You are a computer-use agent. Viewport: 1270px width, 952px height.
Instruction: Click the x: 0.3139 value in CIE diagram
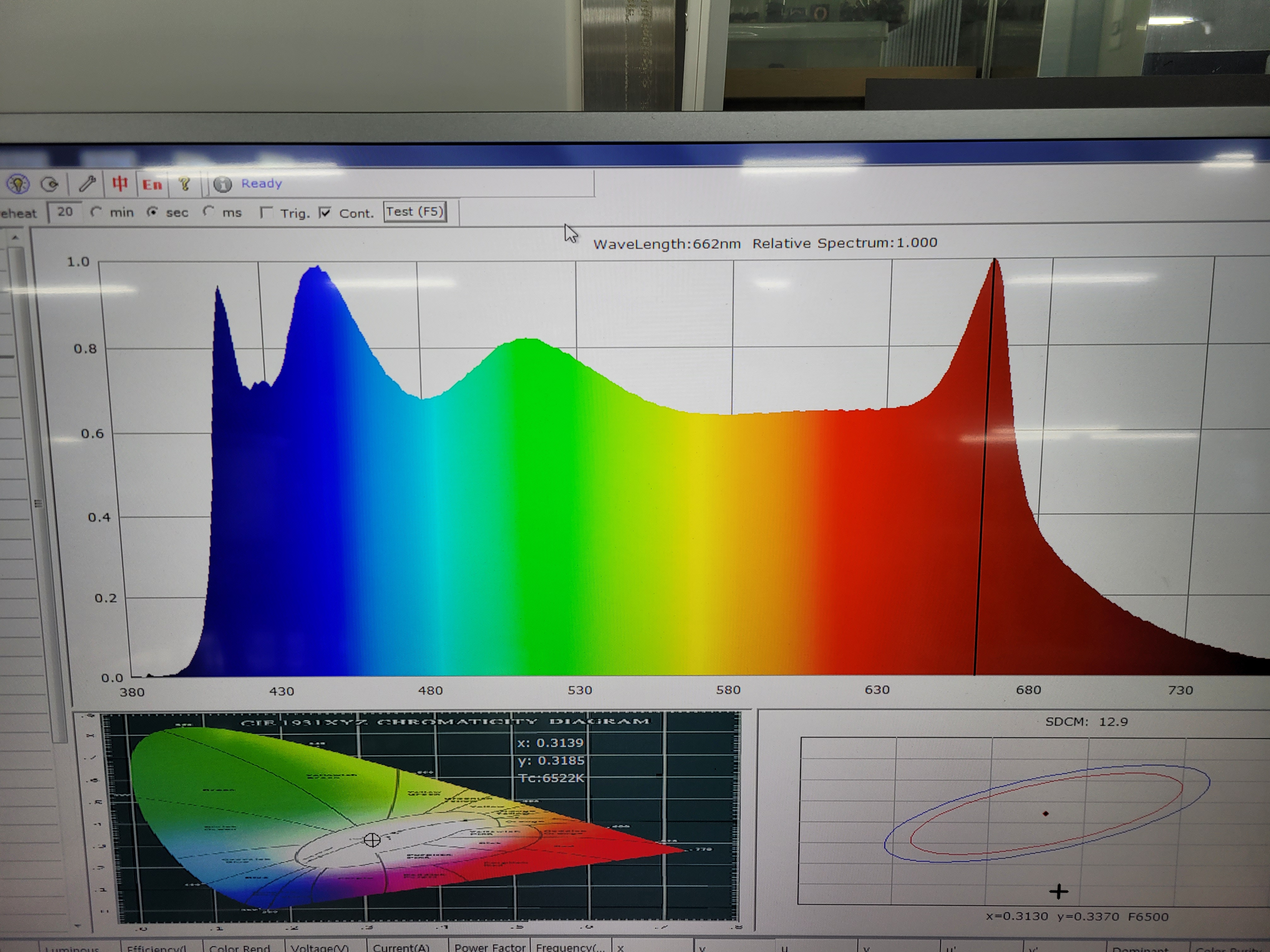(x=550, y=743)
